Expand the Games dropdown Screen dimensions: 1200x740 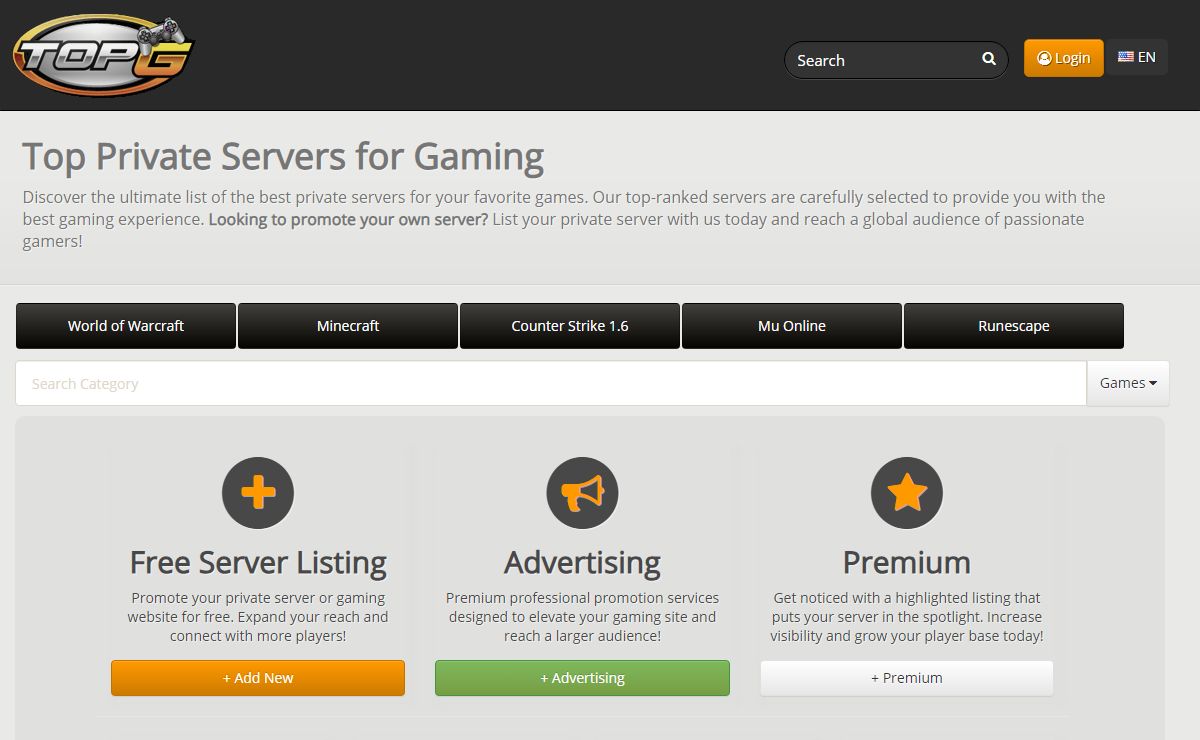coord(1128,383)
